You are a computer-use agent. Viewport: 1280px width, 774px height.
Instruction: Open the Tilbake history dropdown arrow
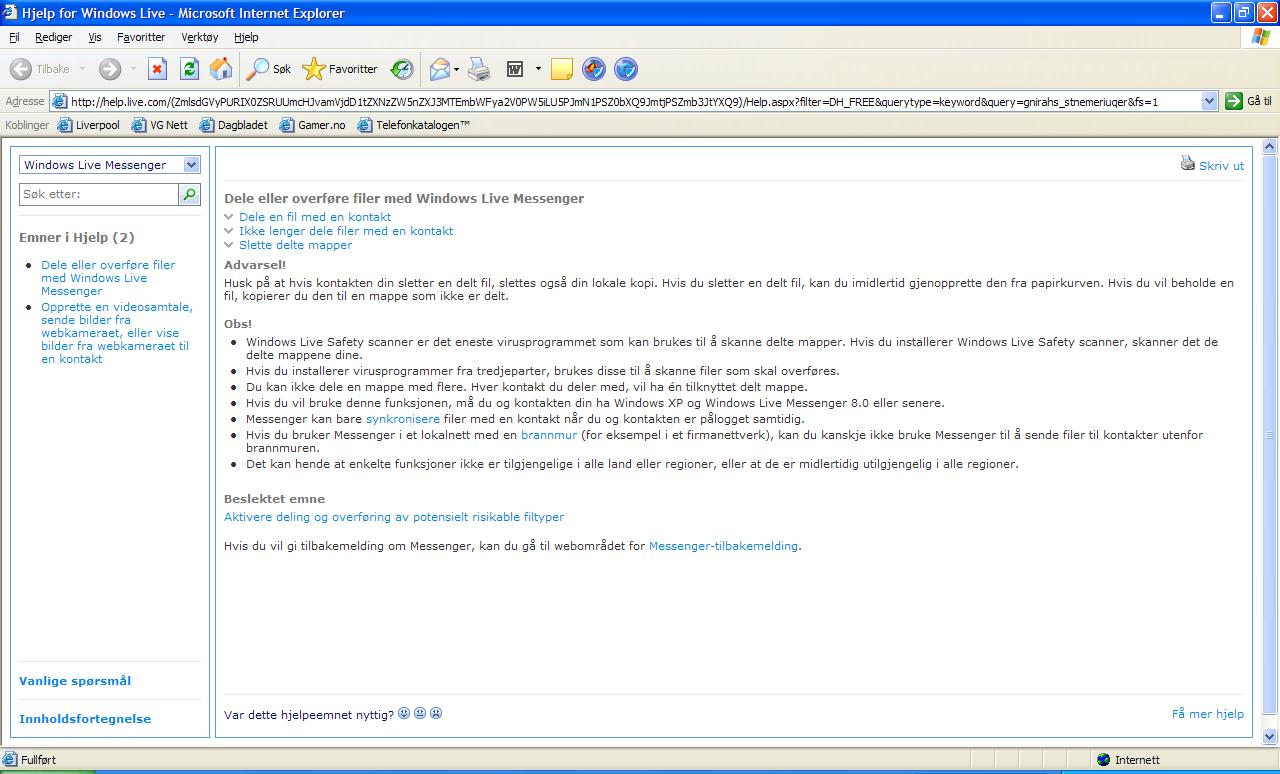(x=82, y=69)
